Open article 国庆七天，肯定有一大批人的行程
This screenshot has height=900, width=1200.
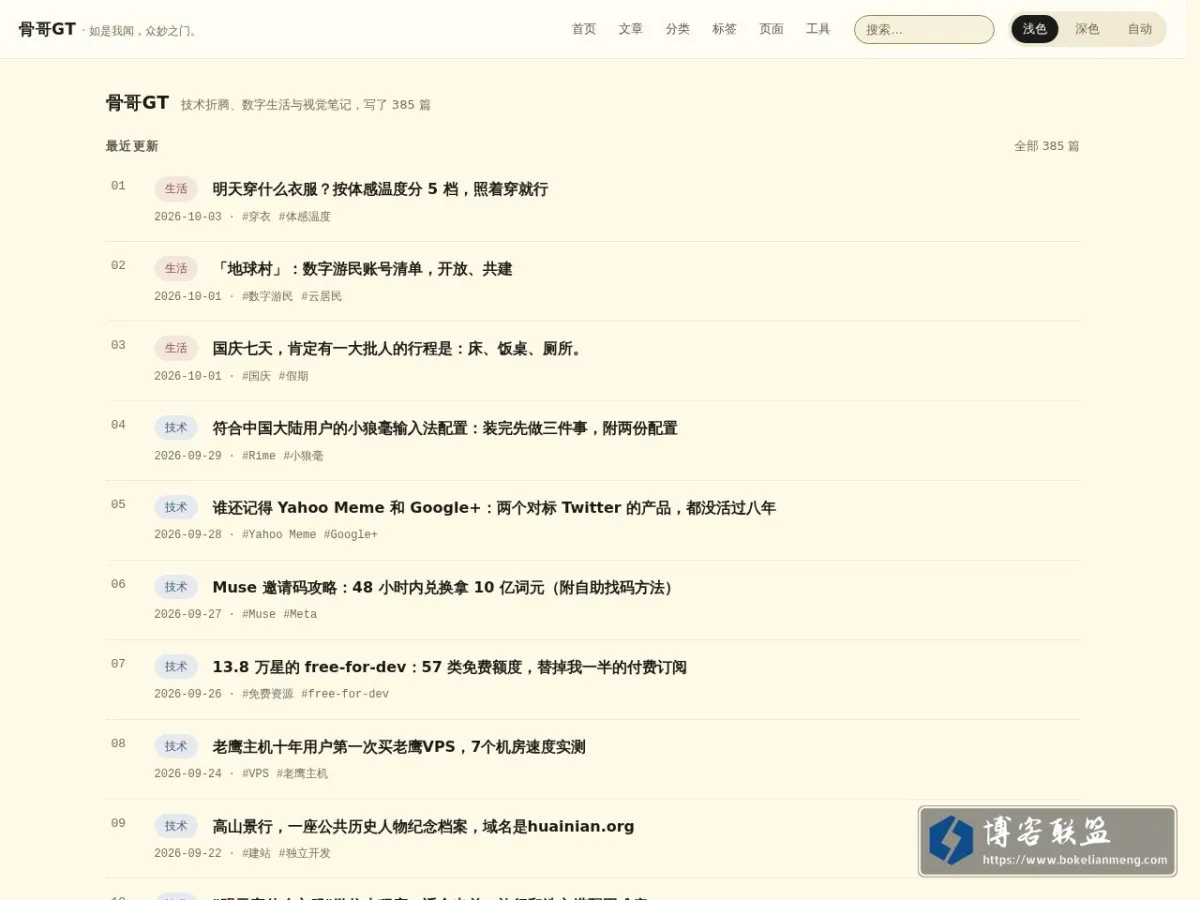(x=398, y=349)
